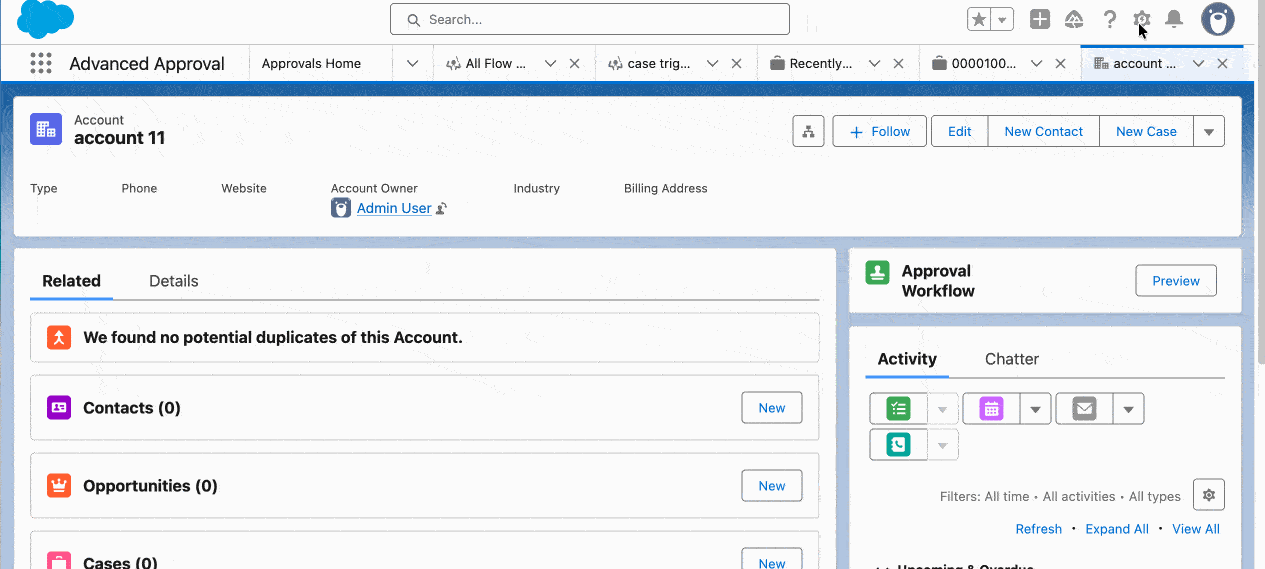Screen dimensions: 1265x569
Task: Click the New Task icon in Activity
Action: [898, 409]
